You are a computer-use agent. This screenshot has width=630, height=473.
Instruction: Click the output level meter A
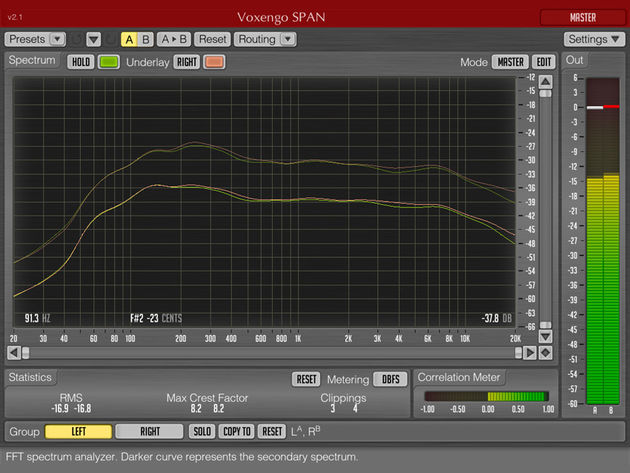tap(595, 241)
